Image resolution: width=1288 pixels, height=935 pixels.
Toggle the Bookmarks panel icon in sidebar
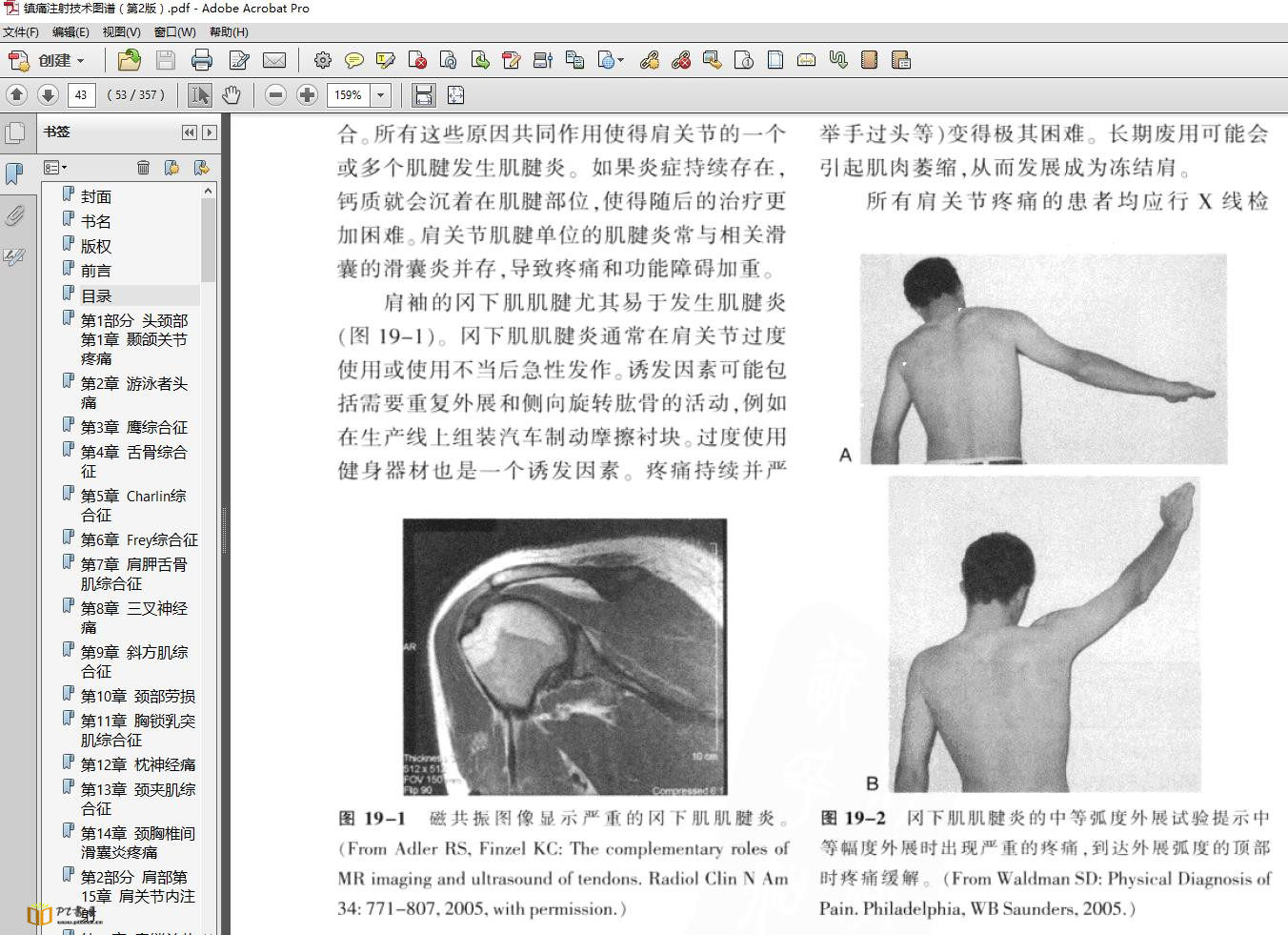[14, 173]
